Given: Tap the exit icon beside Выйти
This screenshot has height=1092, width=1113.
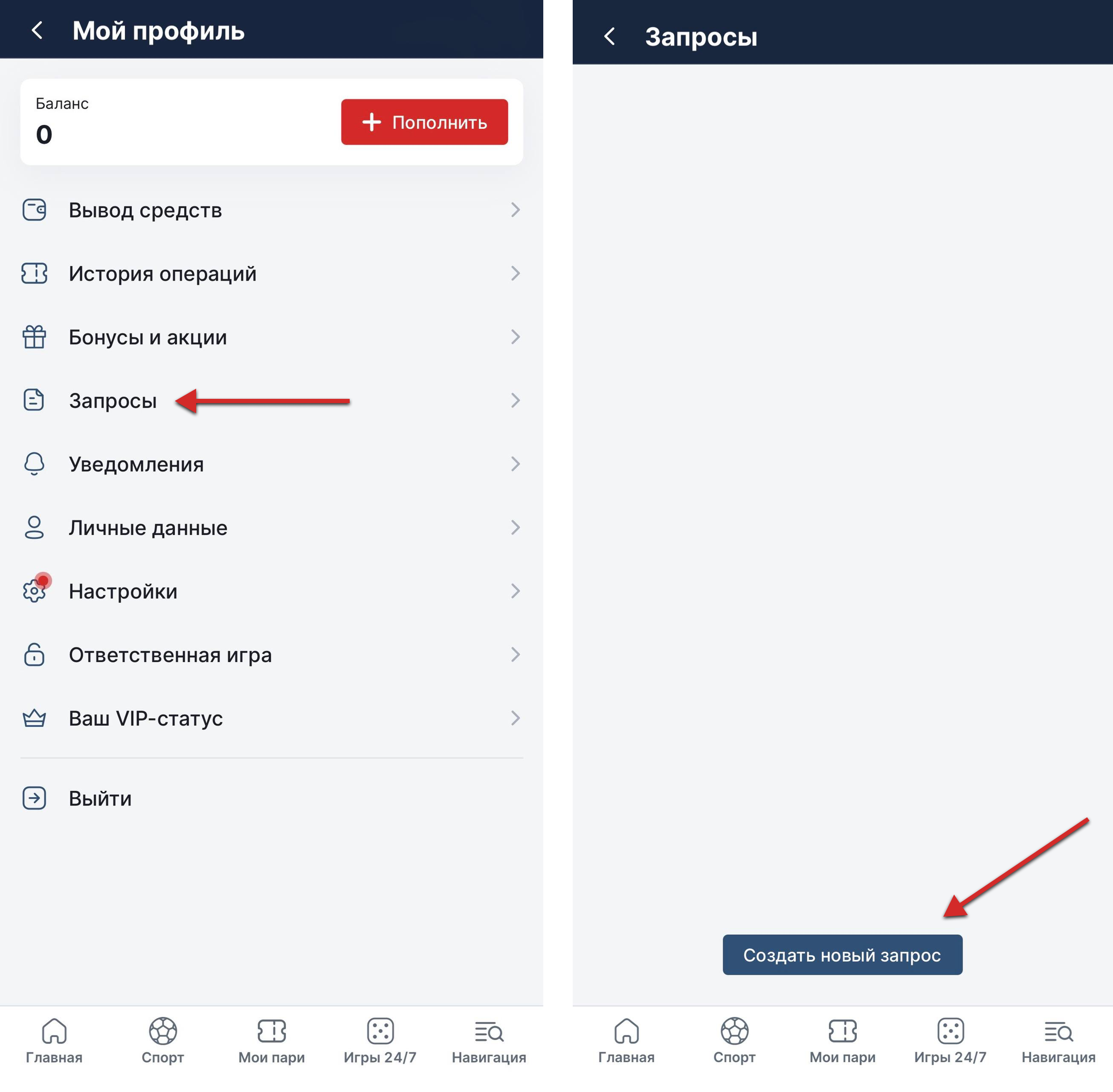Looking at the screenshot, I should click(x=35, y=799).
